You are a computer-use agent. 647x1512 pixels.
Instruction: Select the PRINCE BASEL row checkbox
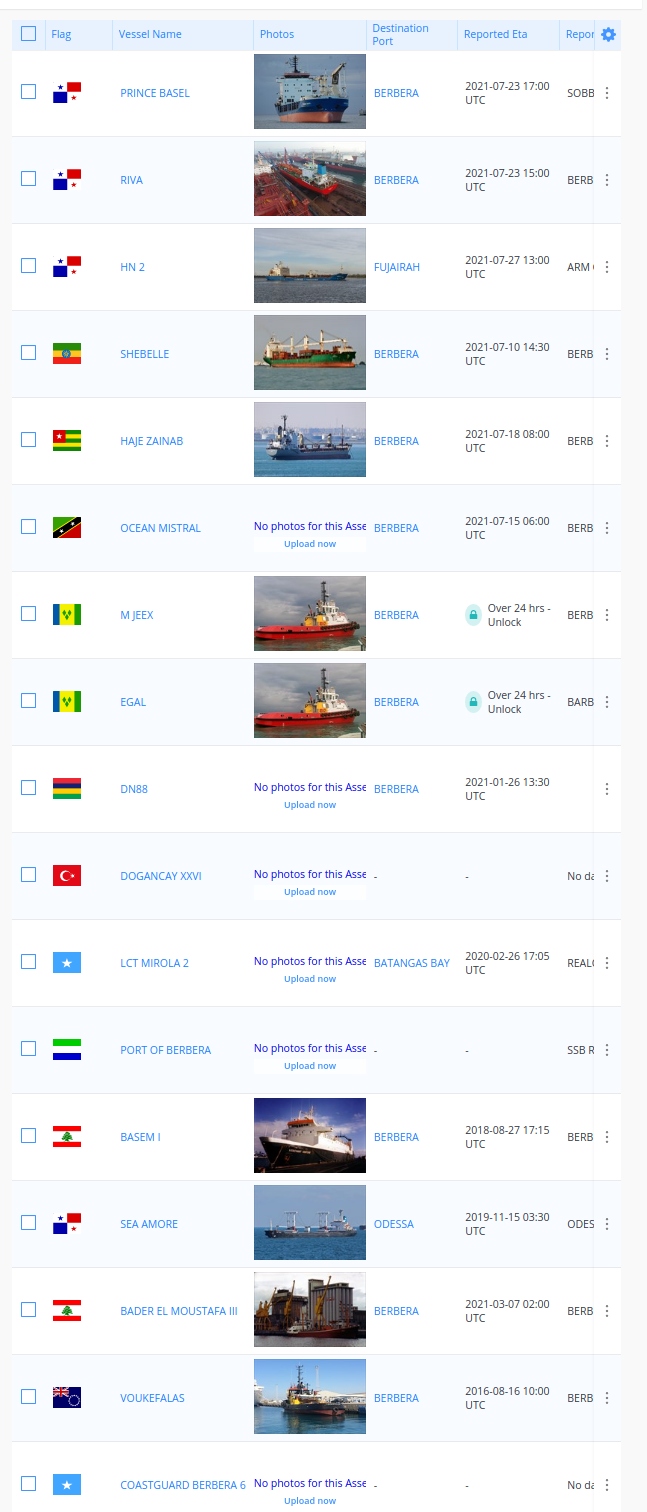28,93
